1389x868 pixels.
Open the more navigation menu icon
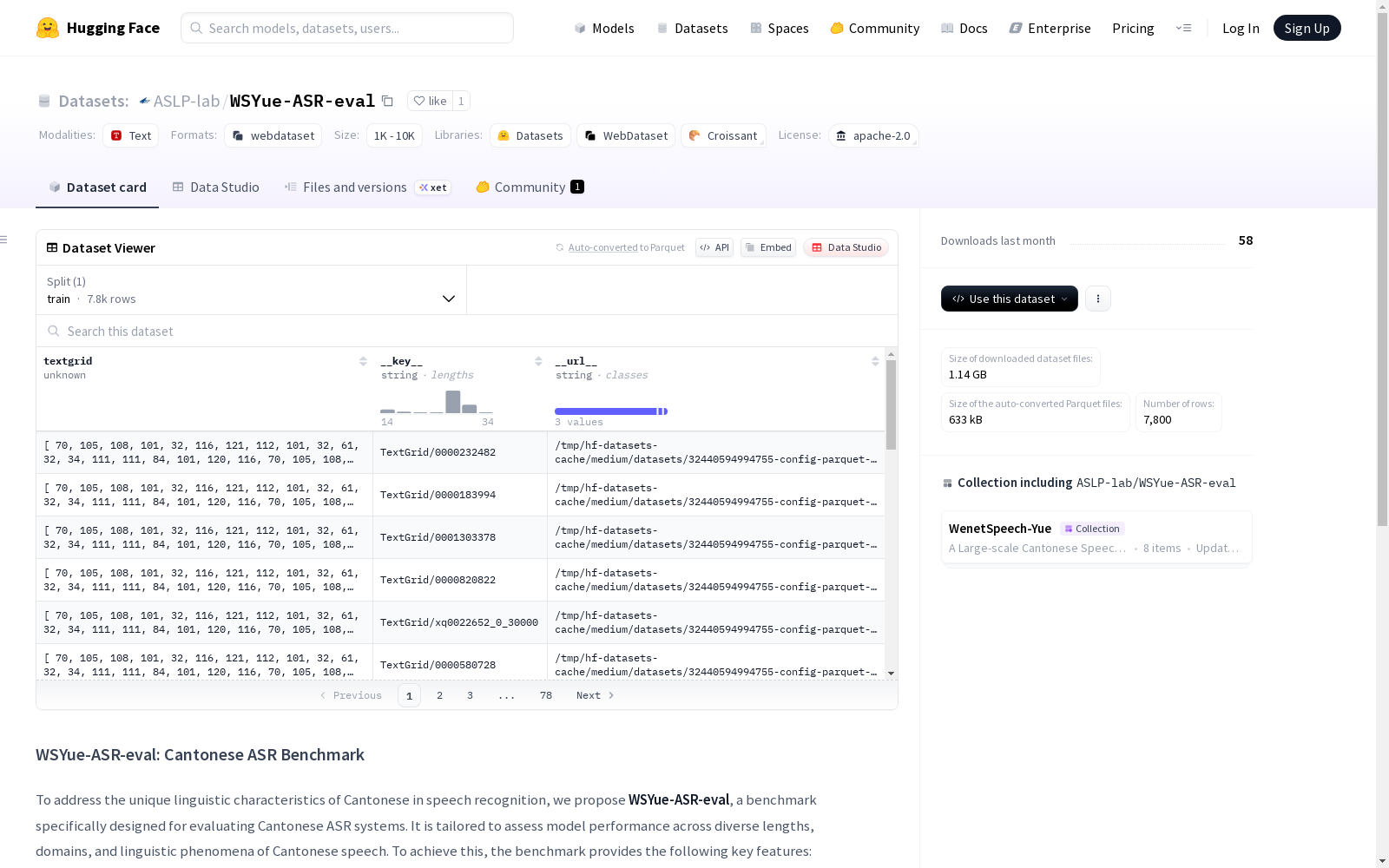click(1183, 28)
